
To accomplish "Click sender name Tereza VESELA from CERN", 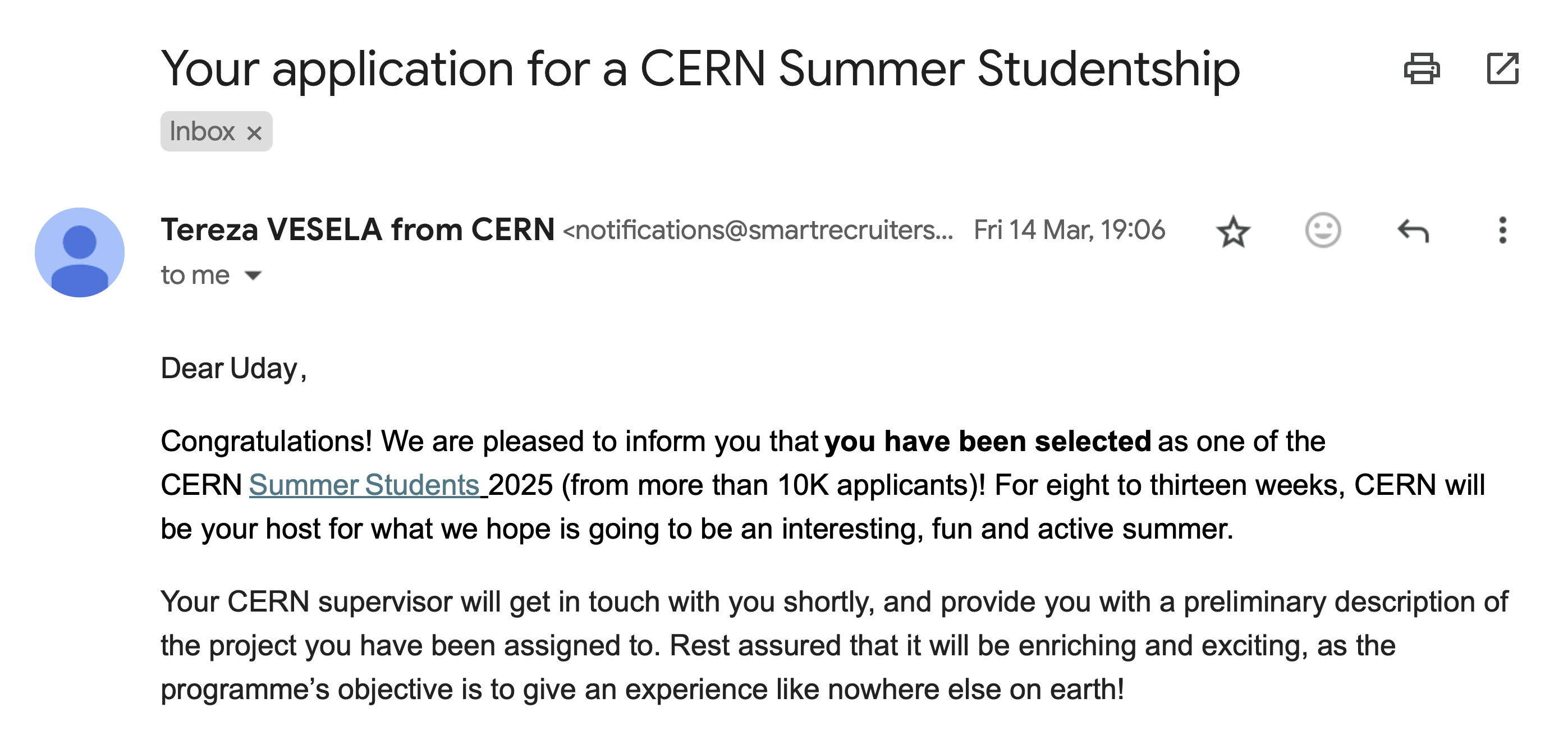I will (357, 229).
